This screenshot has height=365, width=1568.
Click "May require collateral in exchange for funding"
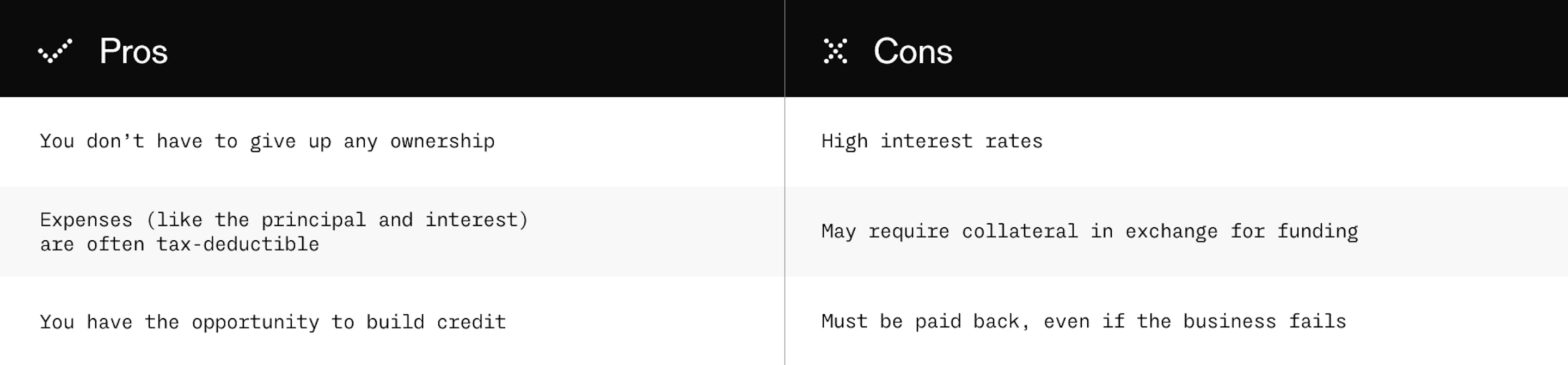point(1089,232)
